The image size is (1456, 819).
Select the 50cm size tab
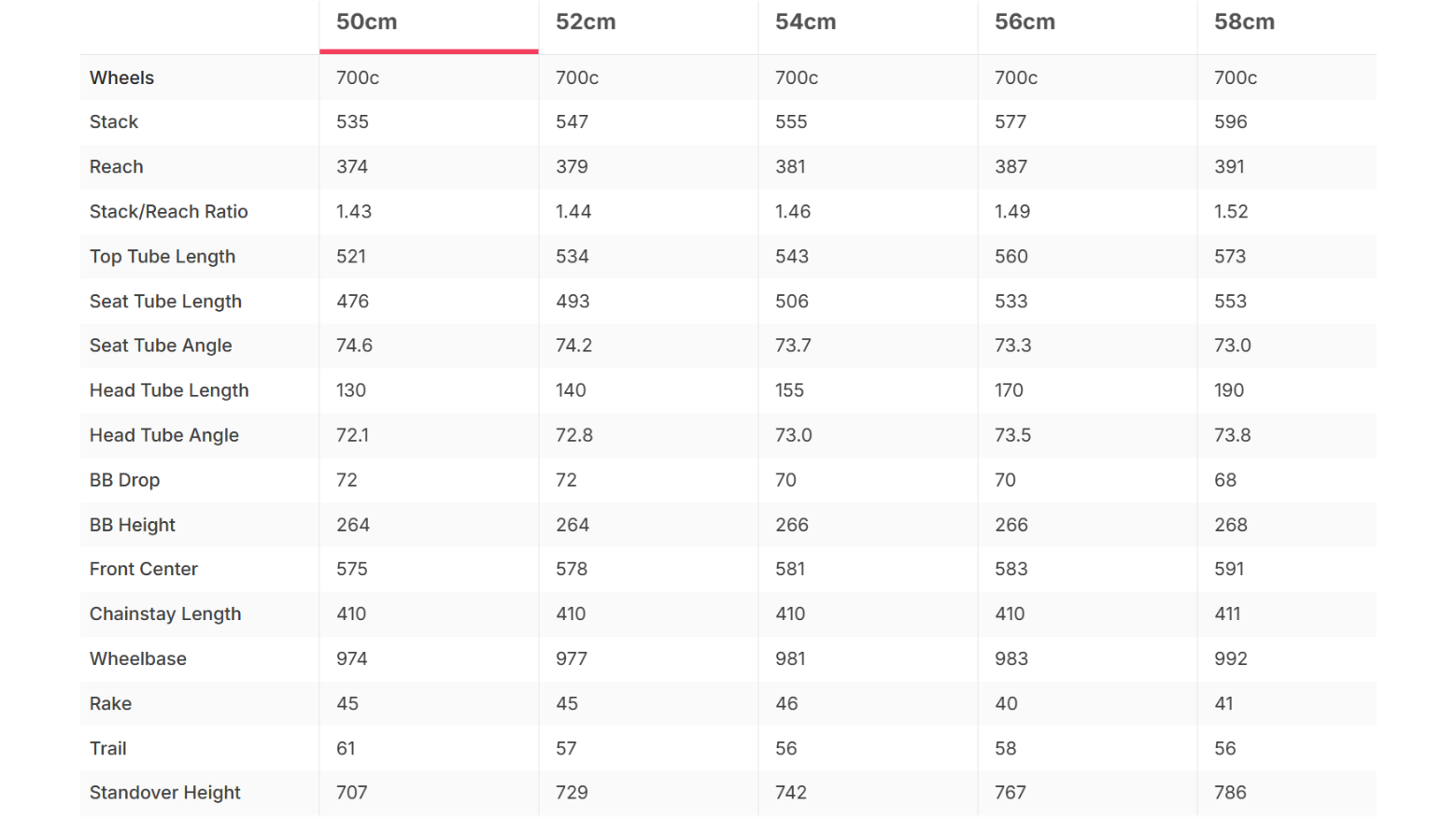(x=429, y=24)
